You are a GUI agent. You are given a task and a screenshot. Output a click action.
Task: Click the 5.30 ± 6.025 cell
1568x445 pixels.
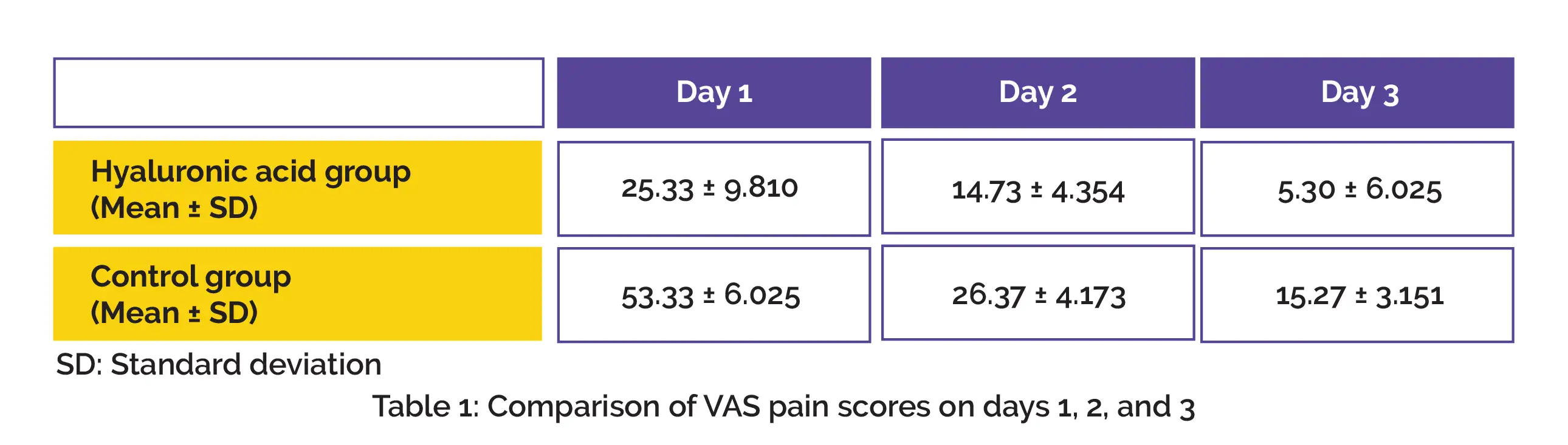click(1358, 189)
